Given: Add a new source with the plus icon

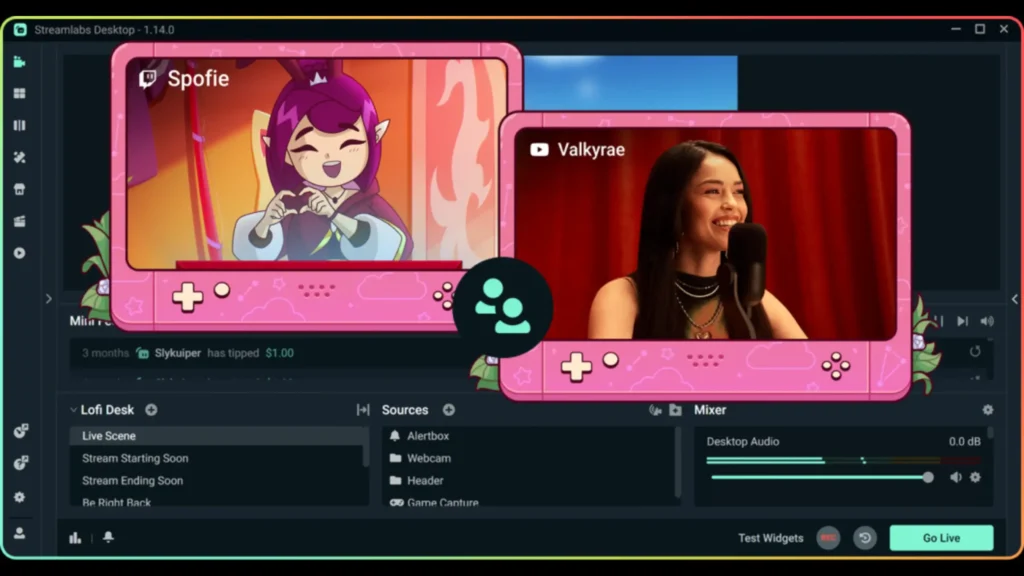Looking at the screenshot, I should 449,409.
